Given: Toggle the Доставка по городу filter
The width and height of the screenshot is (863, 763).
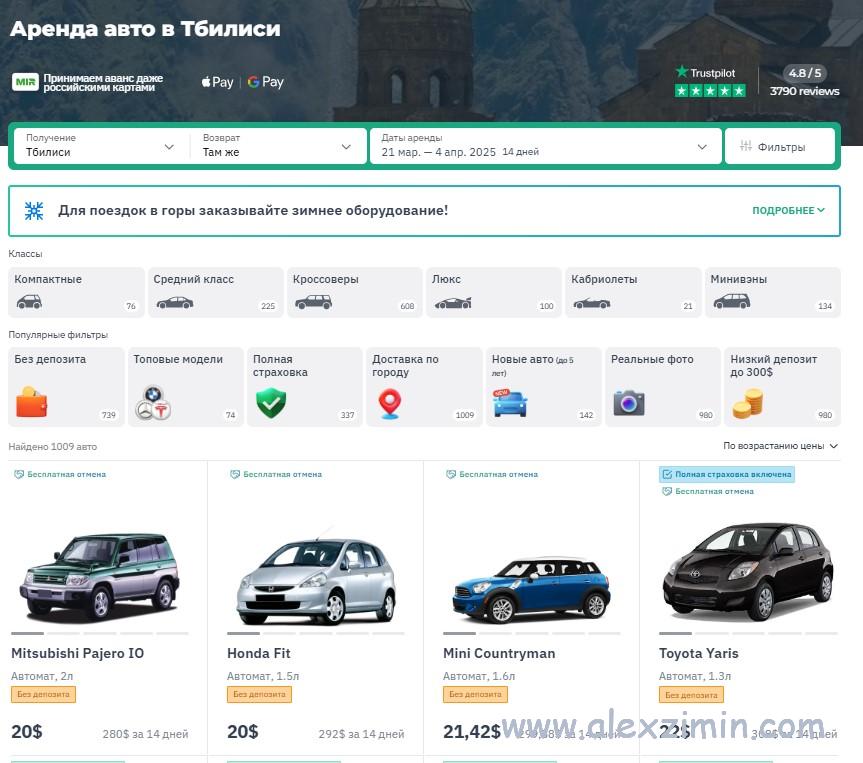Looking at the screenshot, I should pos(424,387).
